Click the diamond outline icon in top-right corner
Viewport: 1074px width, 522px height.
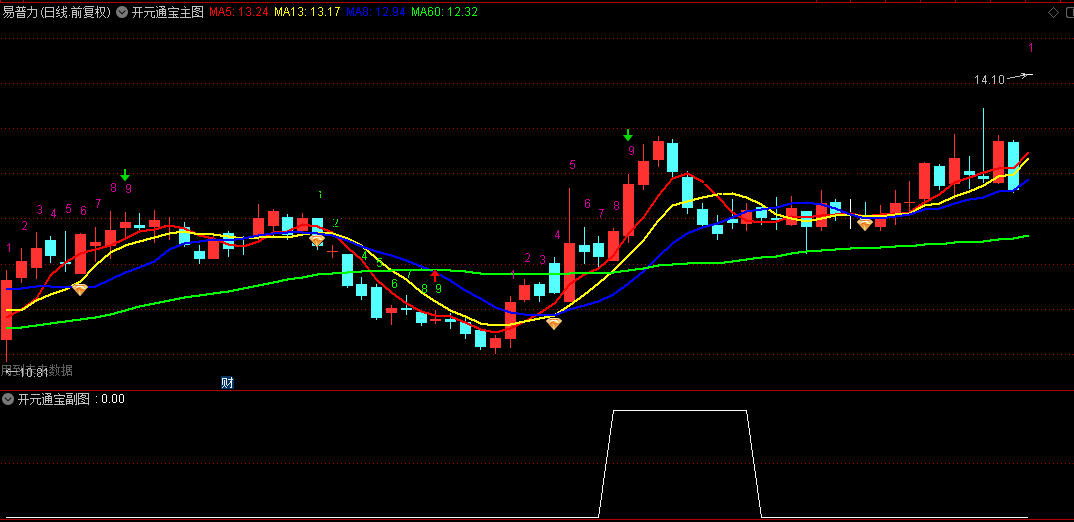click(x=1053, y=12)
